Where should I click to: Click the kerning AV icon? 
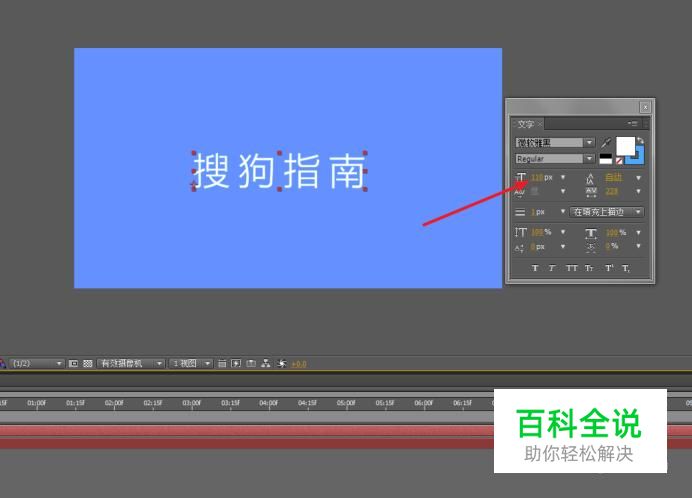(520, 192)
